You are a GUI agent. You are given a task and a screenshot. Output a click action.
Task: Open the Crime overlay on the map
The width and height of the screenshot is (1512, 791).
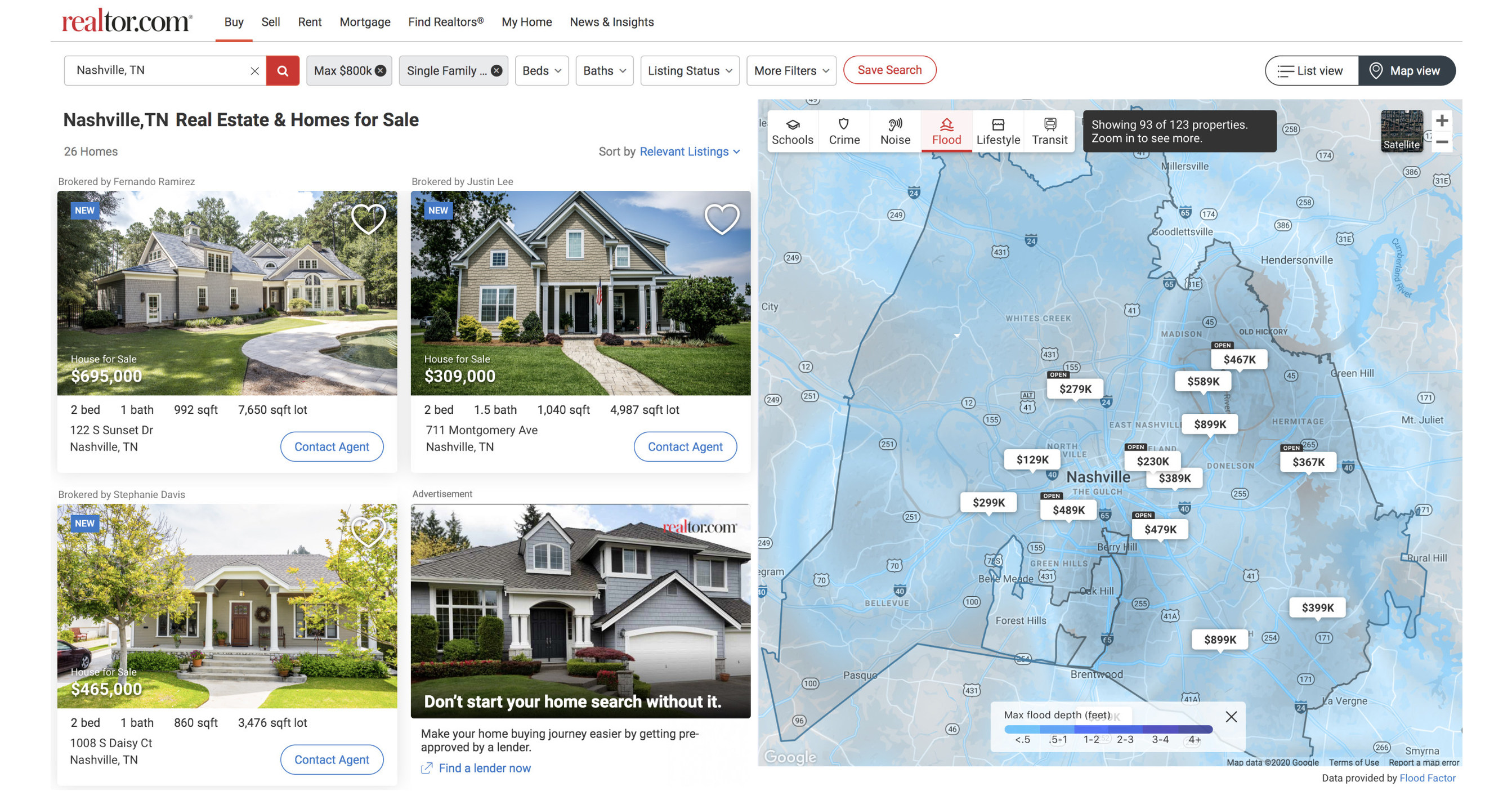(843, 131)
